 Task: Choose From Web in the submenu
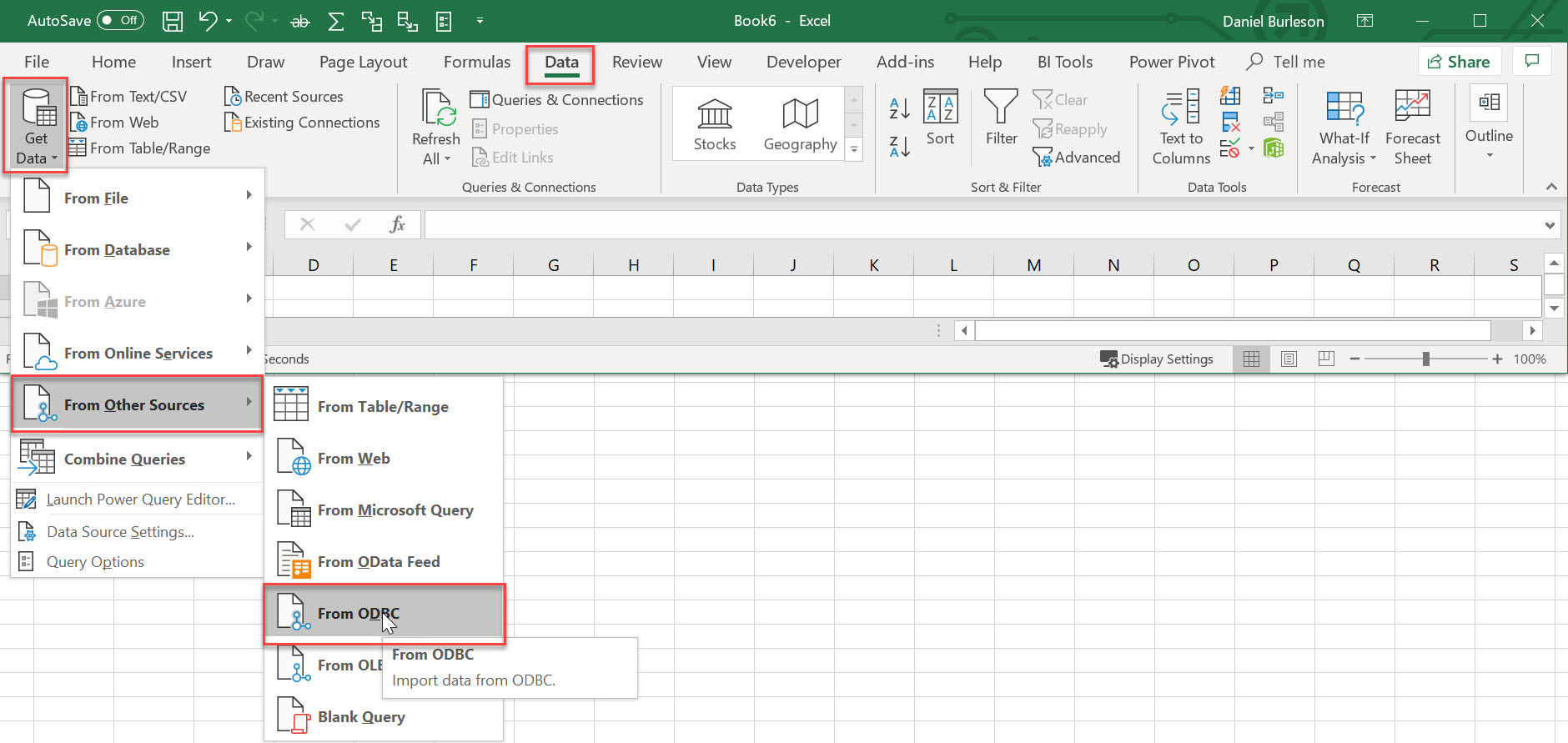pos(384,458)
